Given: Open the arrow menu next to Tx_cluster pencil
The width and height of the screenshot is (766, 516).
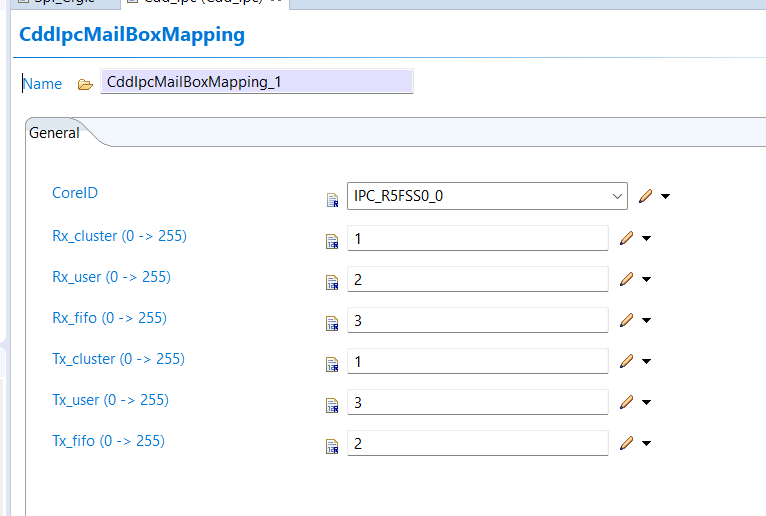Looking at the screenshot, I should click(x=646, y=362).
